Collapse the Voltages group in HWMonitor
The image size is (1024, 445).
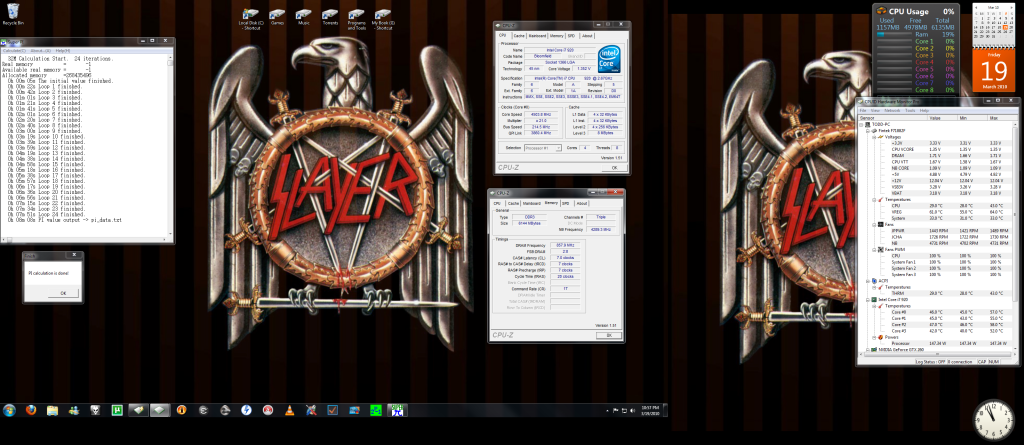click(x=872, y=137)
